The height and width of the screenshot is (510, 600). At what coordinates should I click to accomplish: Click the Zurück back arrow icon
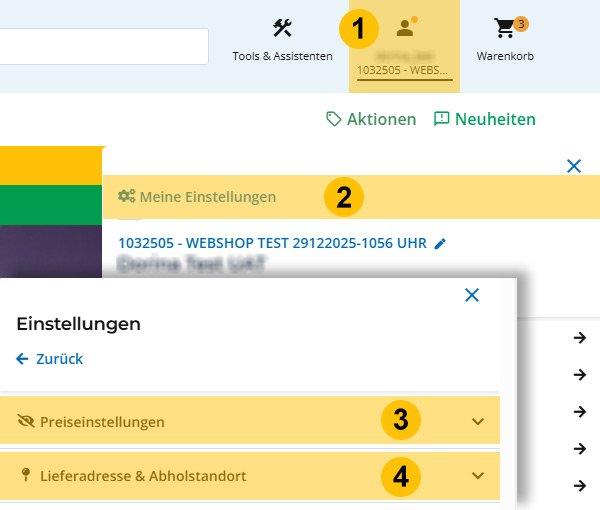pyautogui.click(x=22, y=359)
